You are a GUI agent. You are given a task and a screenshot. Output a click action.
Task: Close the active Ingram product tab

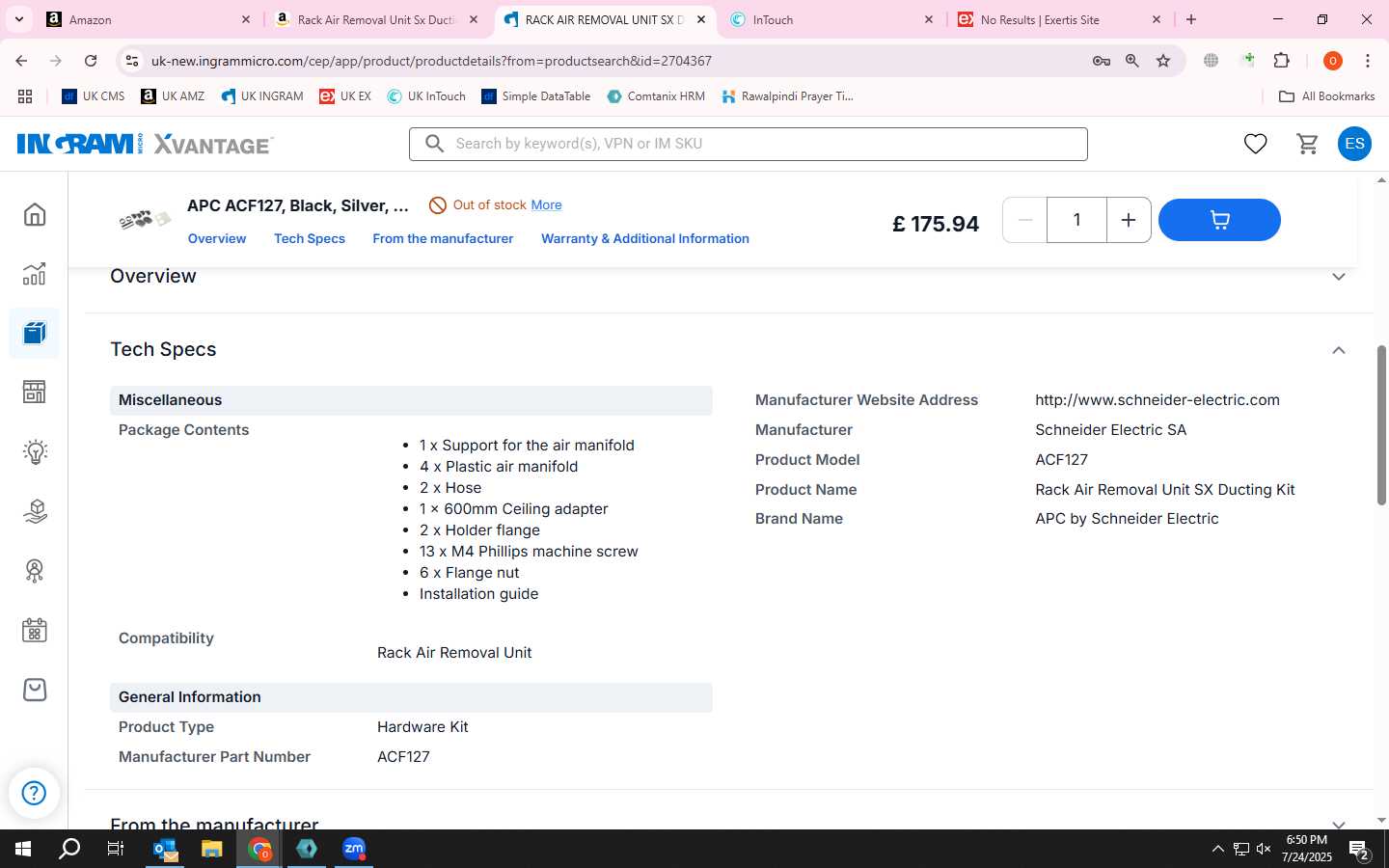[x=701, y=19]
